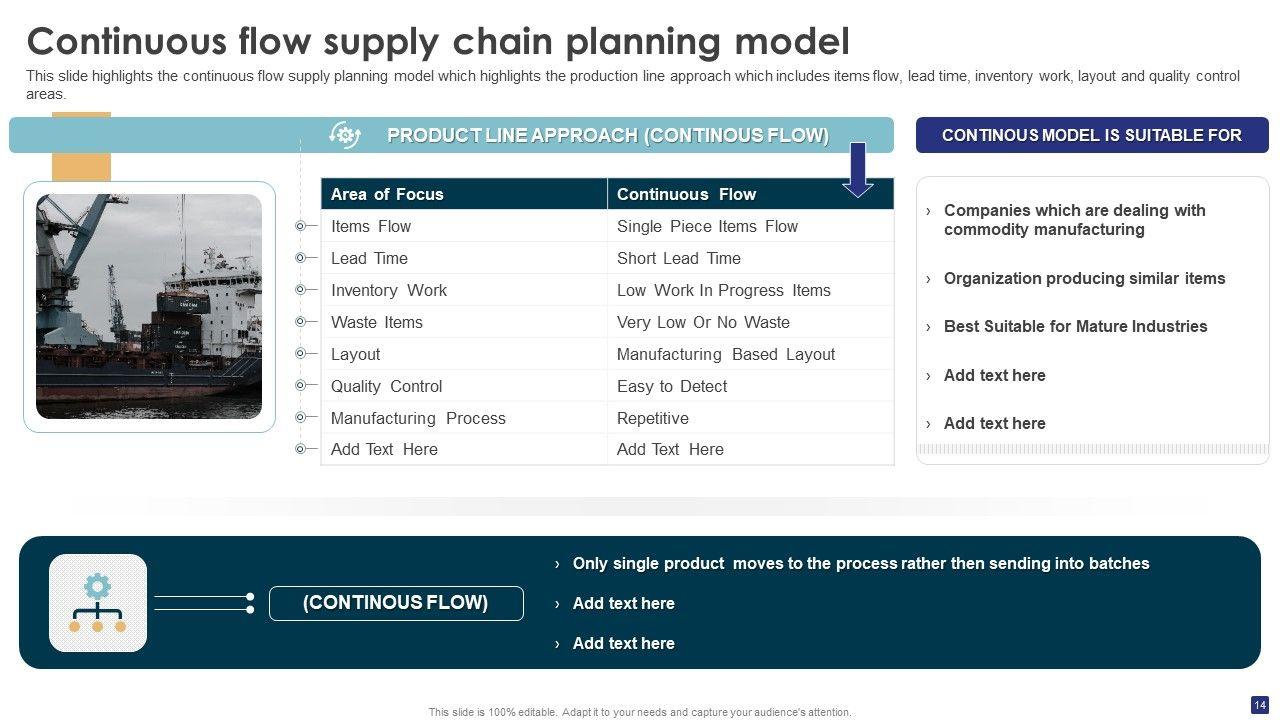Click chevron before Only single product line
This screenshot has height=720, width=1280.
[x=557, y=564]
